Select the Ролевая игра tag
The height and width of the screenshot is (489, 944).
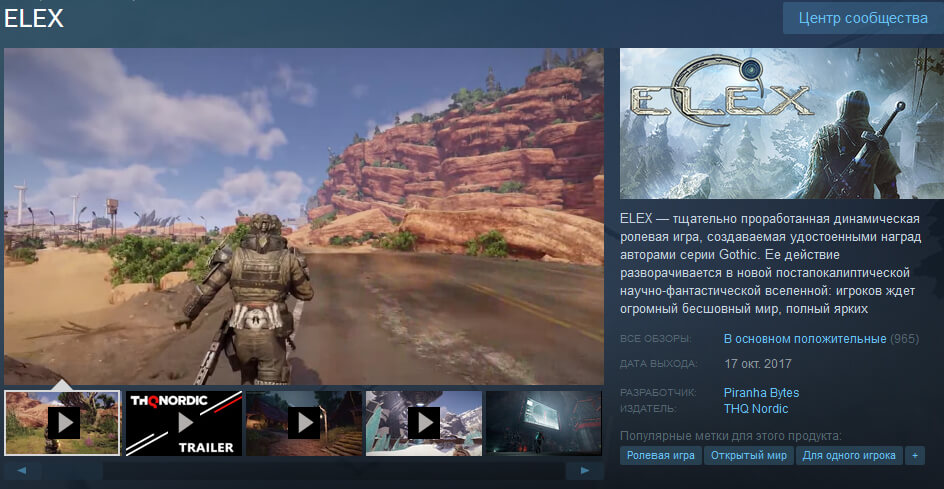tap(660, 455)
